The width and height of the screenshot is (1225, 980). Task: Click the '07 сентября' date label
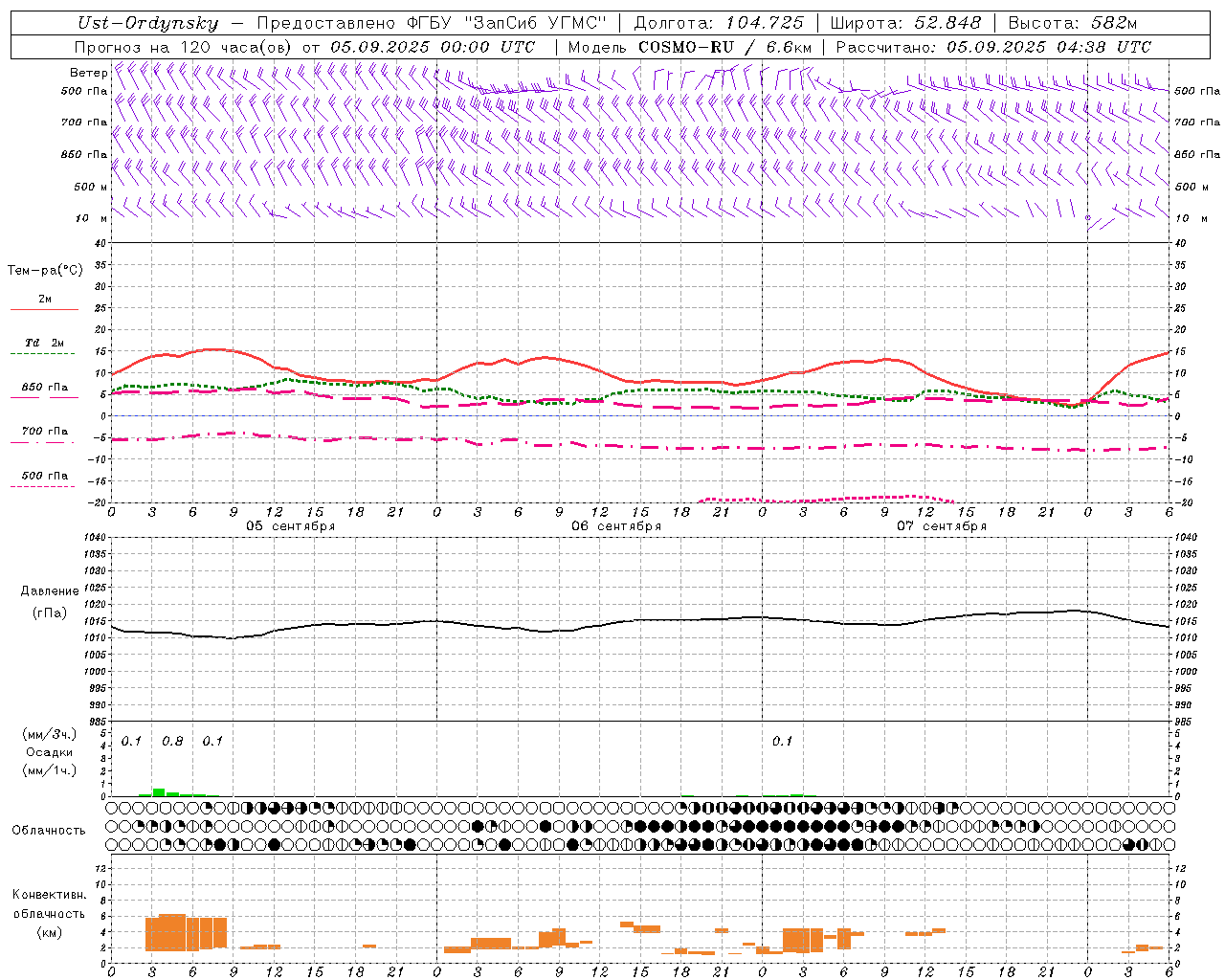click(941, 526)
